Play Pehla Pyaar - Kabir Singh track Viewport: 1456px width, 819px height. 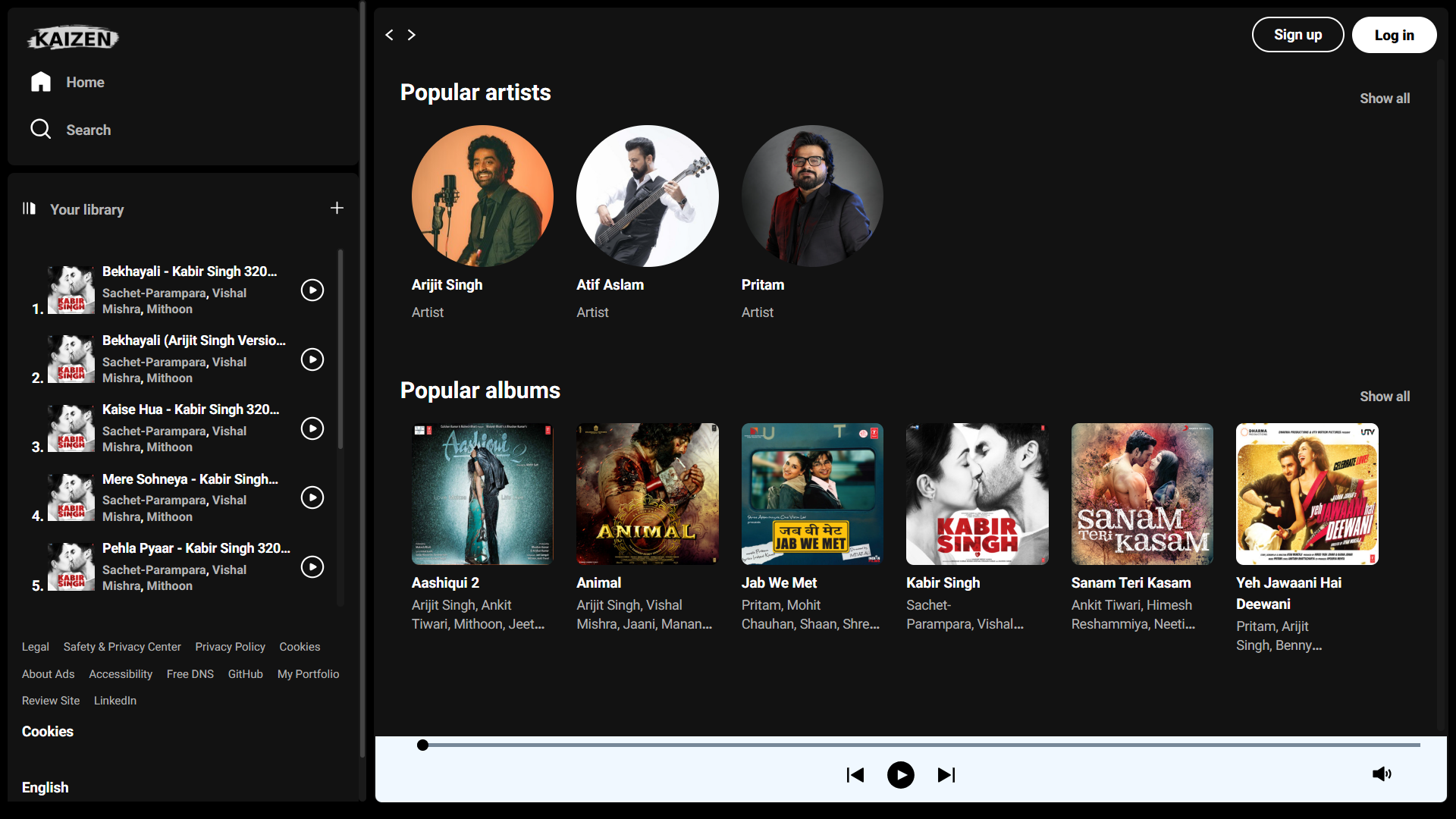point(312,567)
